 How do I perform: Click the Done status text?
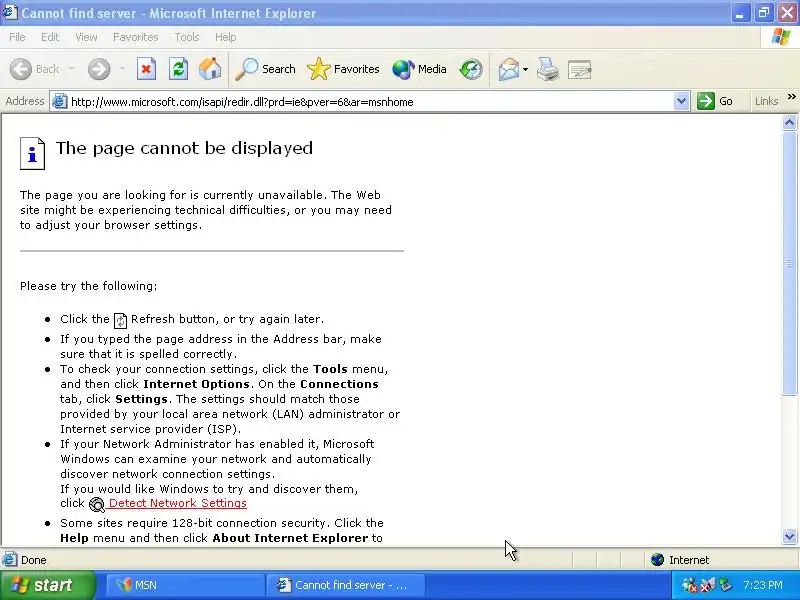(x=34, y=560)
